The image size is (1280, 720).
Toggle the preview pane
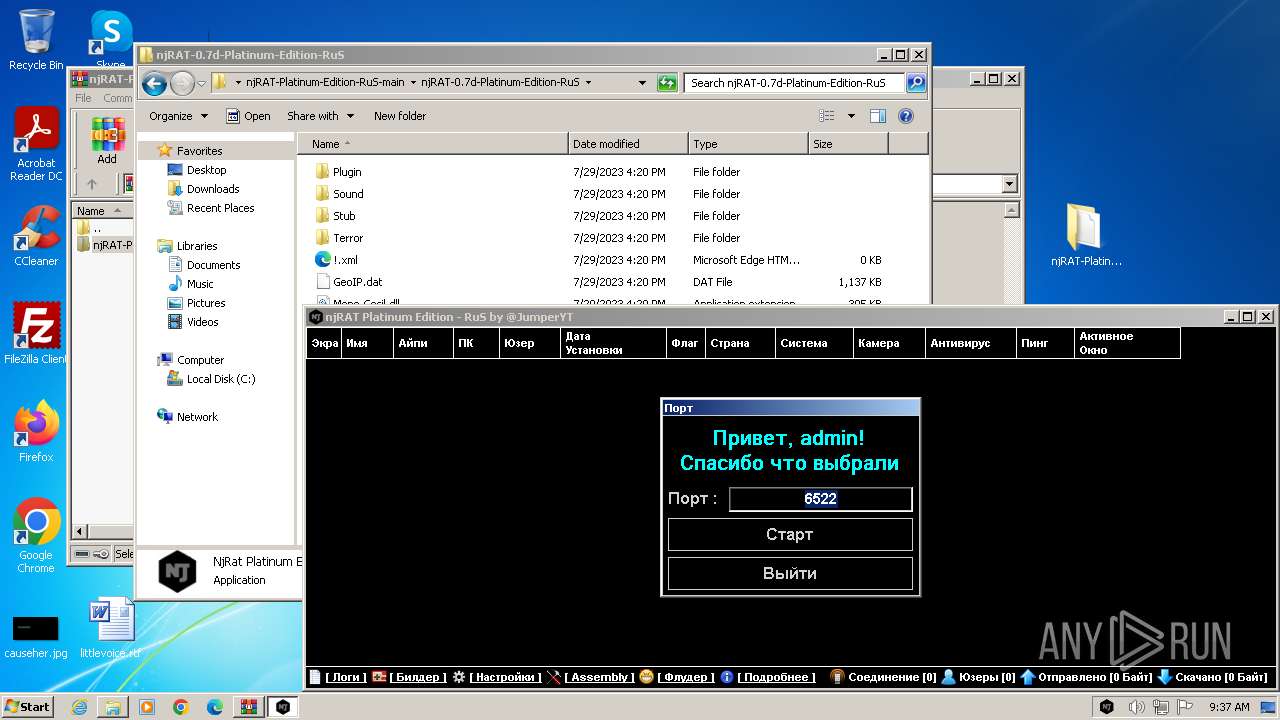click(x=878, y=116)
